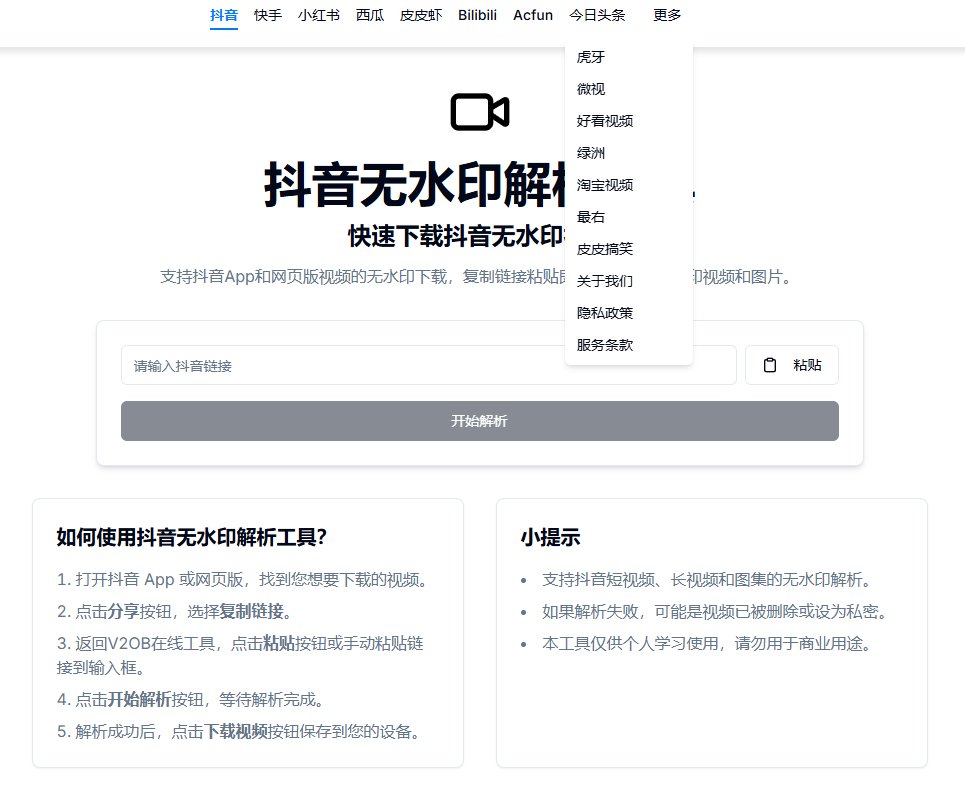Collapse the 更多 dropdown menu

pos(667,15)
